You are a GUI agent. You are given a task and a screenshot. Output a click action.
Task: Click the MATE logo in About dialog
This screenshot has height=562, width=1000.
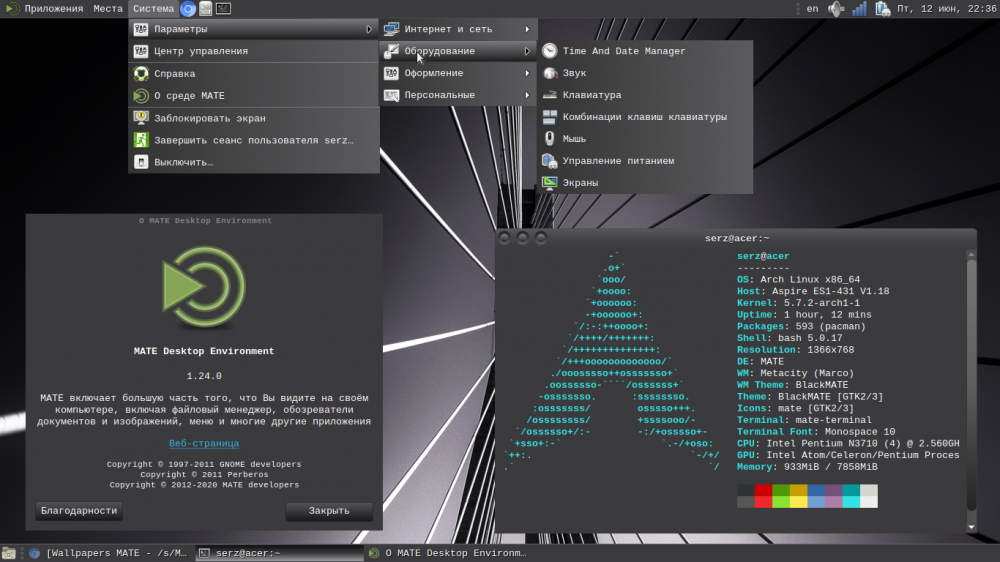coord(204,287)
